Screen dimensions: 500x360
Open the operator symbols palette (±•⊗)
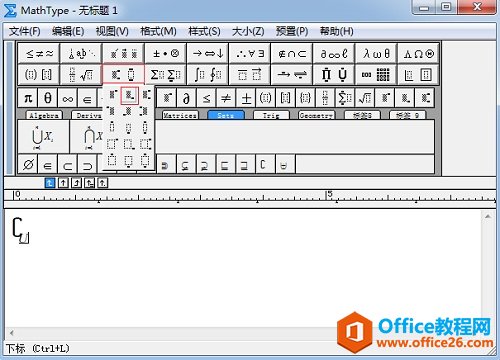pyautogui.click(x=165, y=53)
